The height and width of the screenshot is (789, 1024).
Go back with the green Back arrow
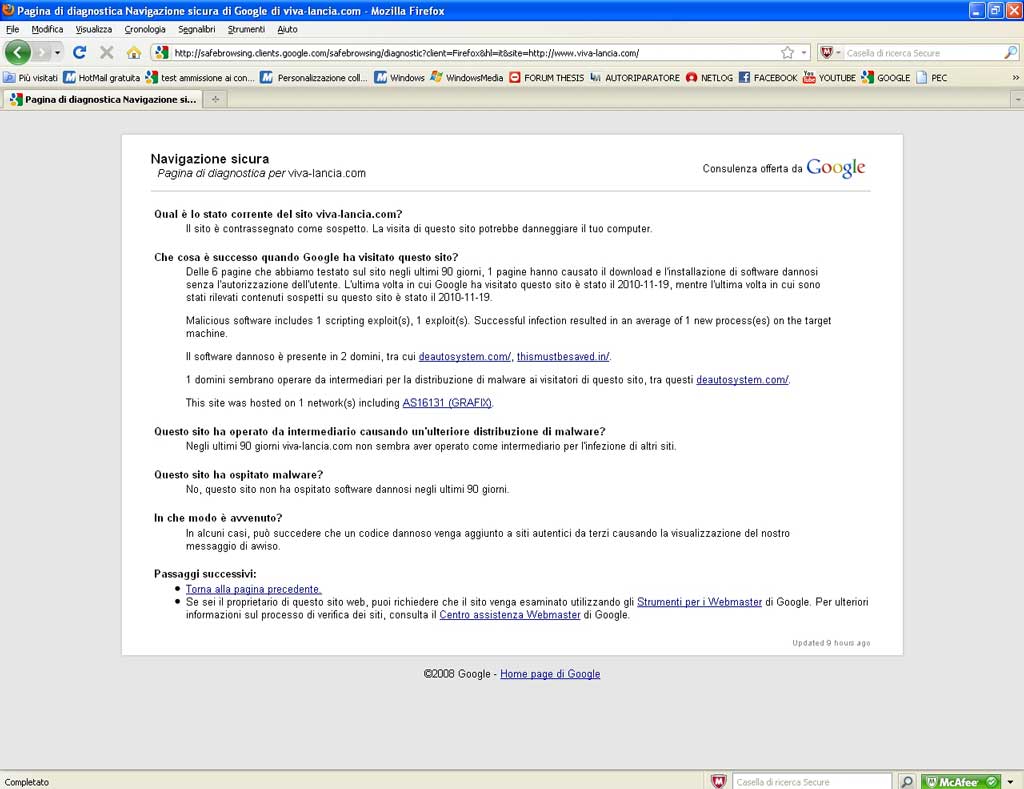click(x=18, y=52)
